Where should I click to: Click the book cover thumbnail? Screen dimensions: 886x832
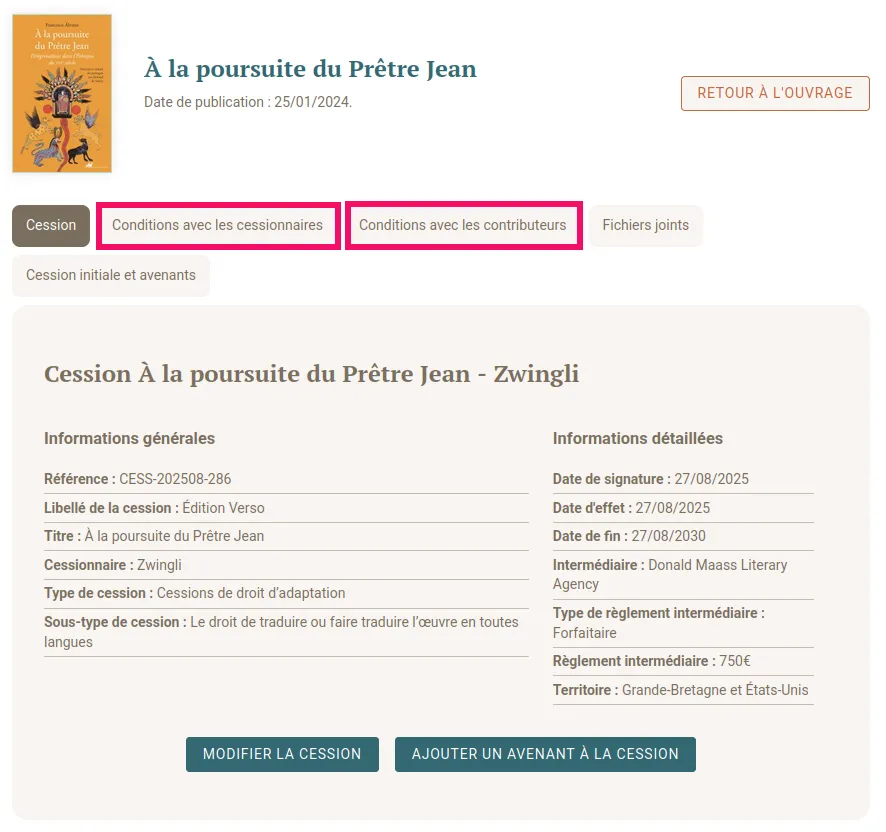(x=62, y=93)
